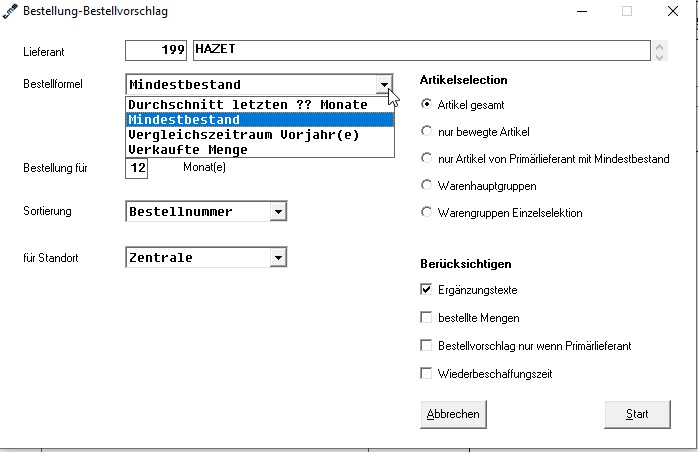
Task: Click the Lieferant number field 199
Action: click(156, 50)
